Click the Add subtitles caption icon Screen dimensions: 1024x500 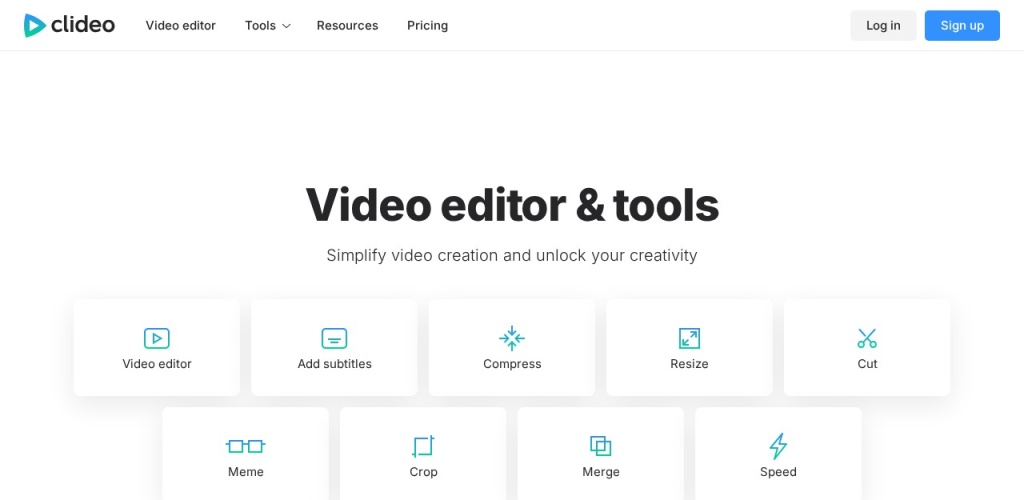[x=334, y=338]
